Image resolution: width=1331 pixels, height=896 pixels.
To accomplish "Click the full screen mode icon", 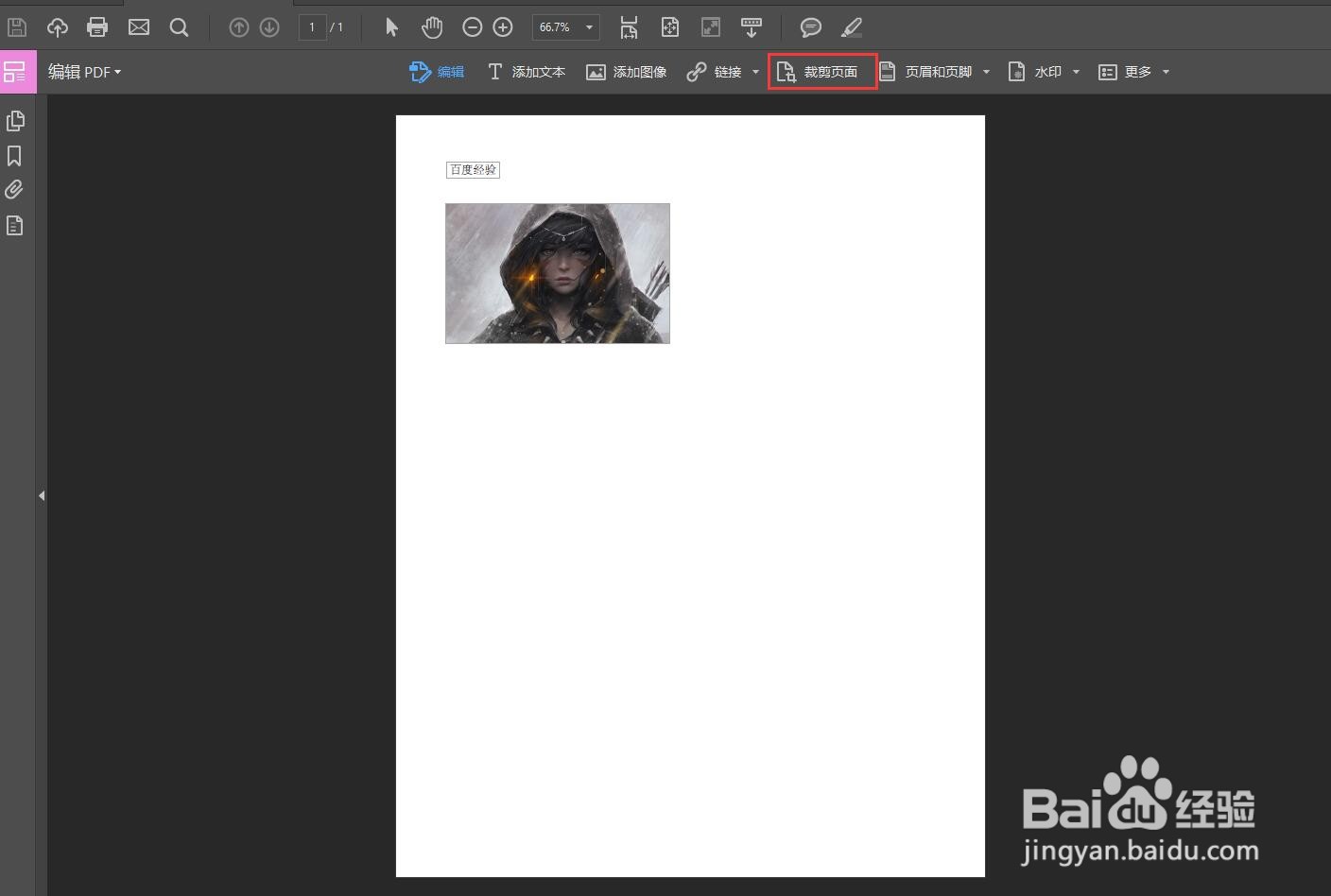I will pyautogui.click(x=711, y=27).
